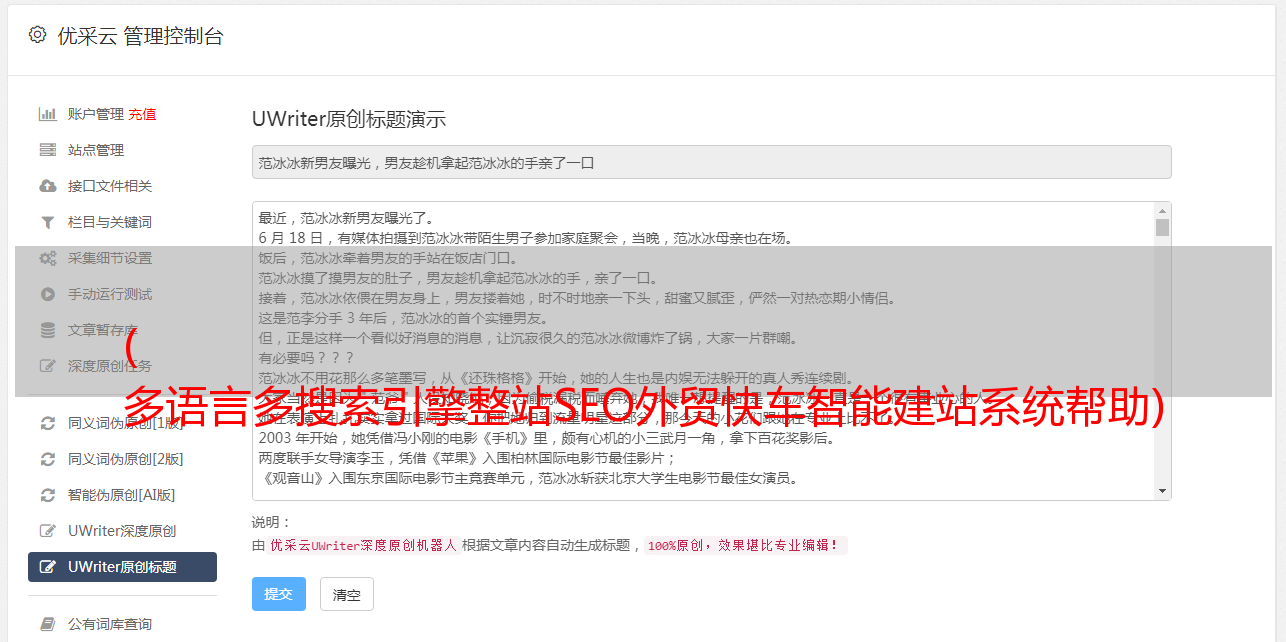Click the article box scrollbar down arrow

(x=1162, y=491)
